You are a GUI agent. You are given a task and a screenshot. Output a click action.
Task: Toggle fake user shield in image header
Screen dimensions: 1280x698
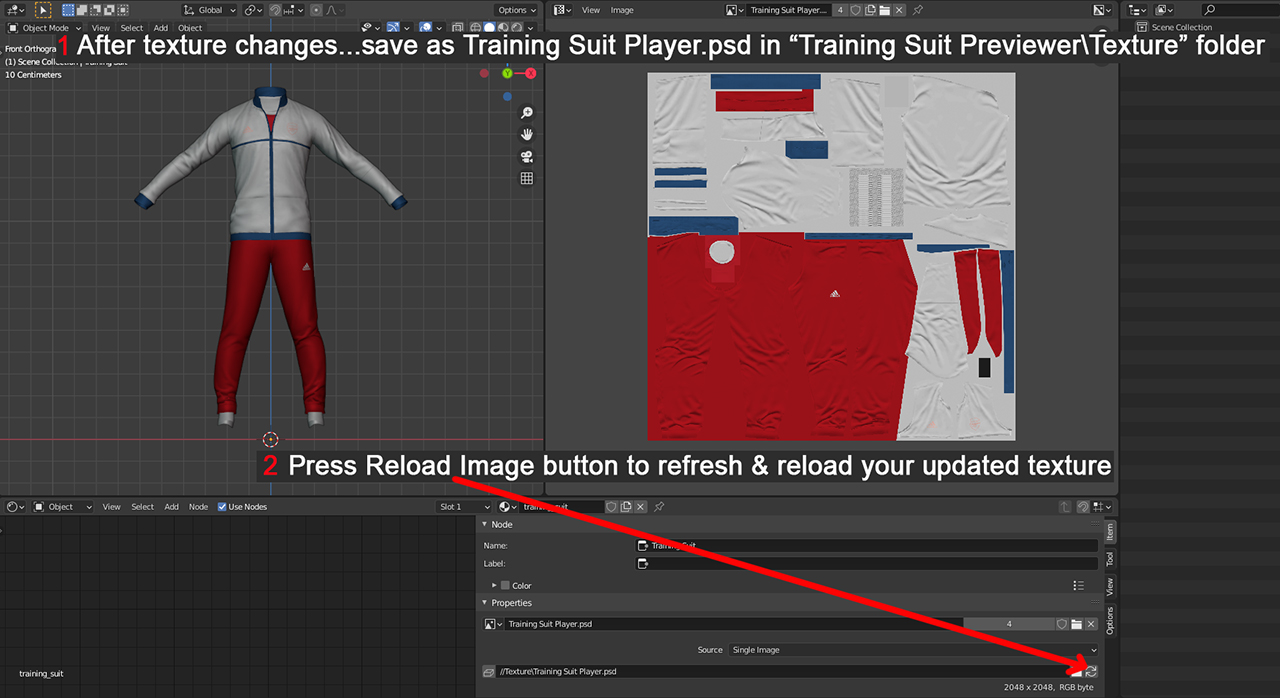855,10
